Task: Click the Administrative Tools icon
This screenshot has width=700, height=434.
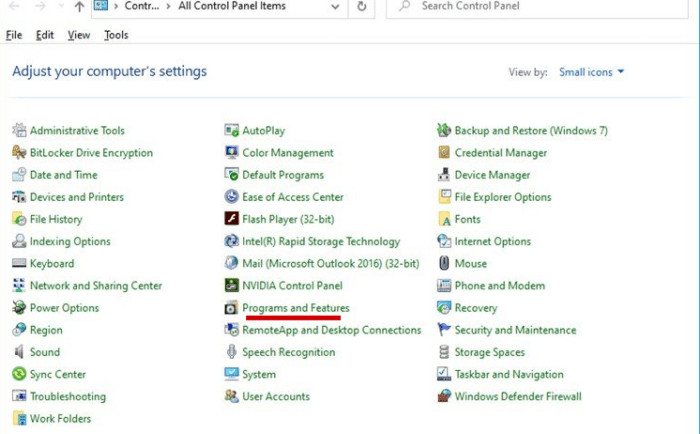Action: point(19,130)
